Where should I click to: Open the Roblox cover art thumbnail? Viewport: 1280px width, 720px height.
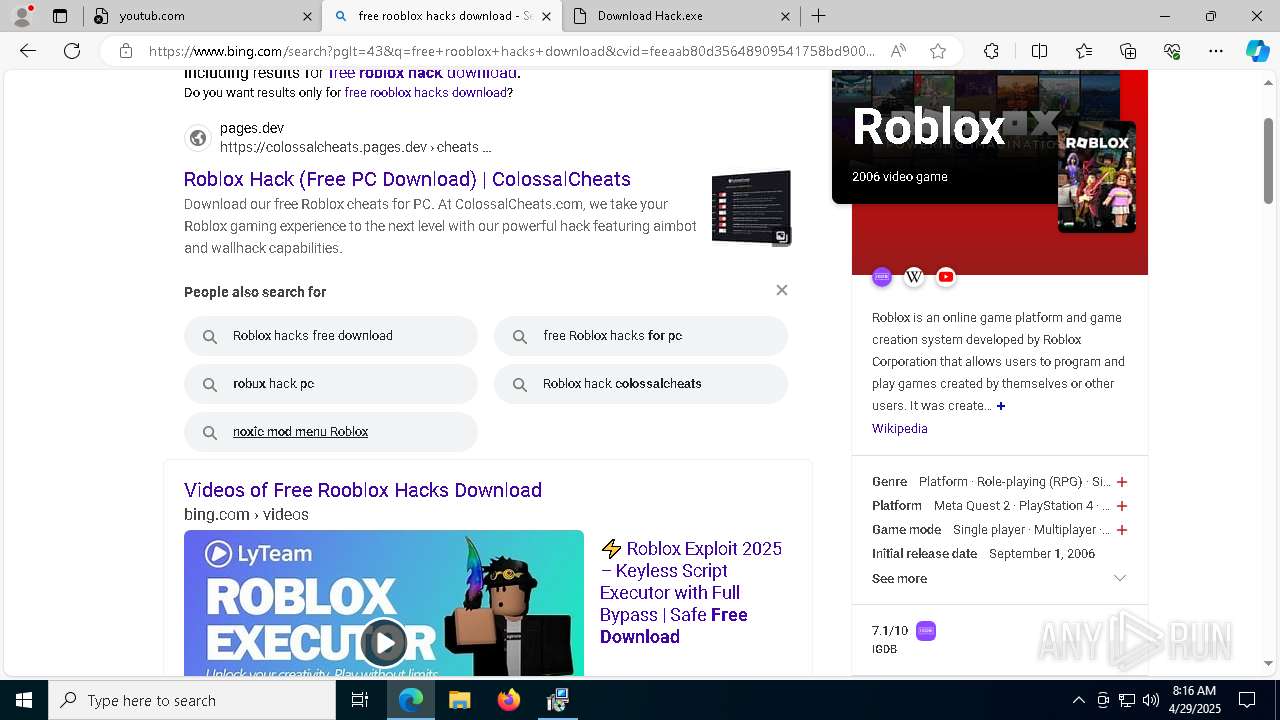[1097, 176]
